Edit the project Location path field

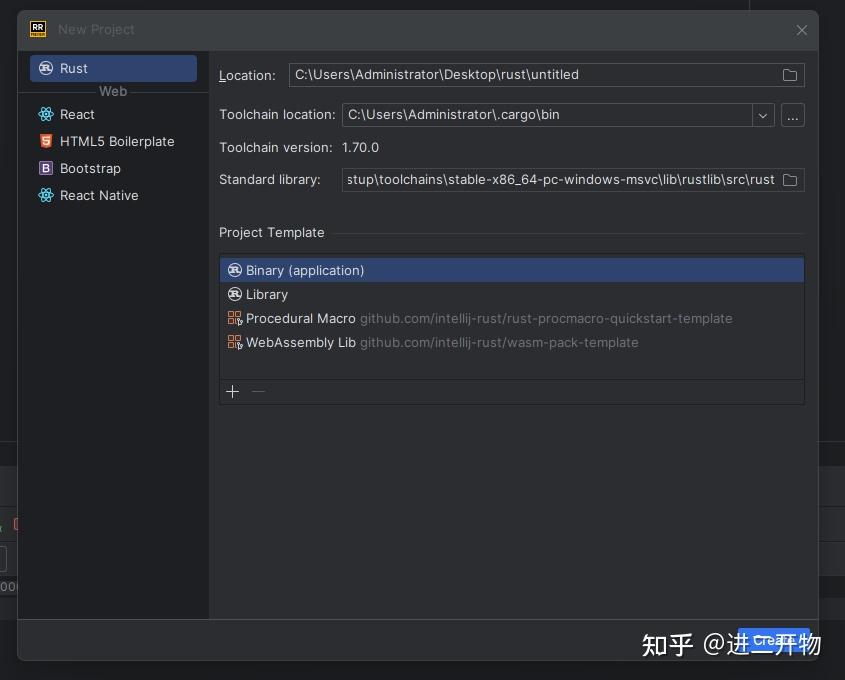pyautogui.click(x=530, y=75)
